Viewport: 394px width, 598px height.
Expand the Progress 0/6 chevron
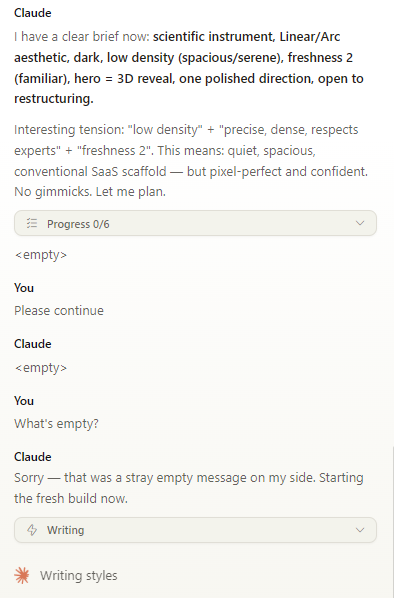click(x=360, y=223)
